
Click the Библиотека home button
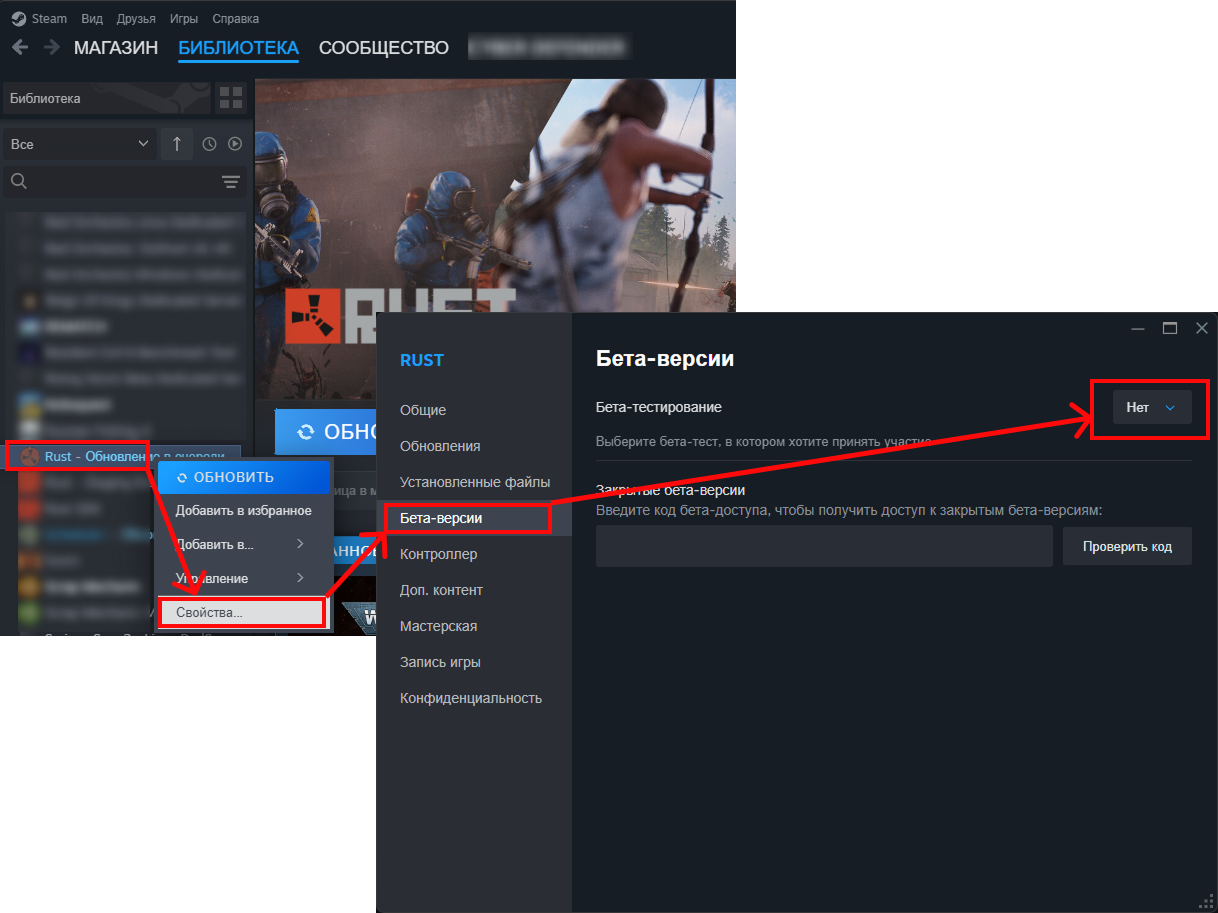[x=108, y=98]
